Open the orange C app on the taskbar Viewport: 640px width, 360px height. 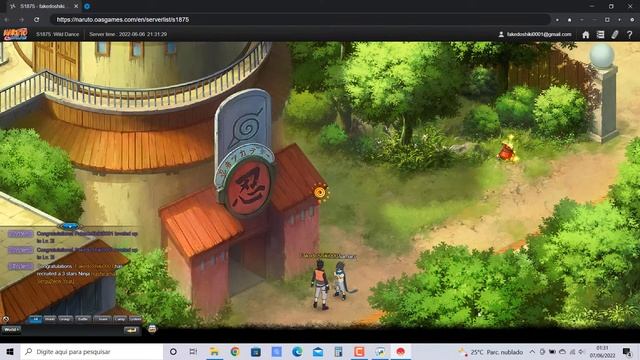[x=359, y=351]
